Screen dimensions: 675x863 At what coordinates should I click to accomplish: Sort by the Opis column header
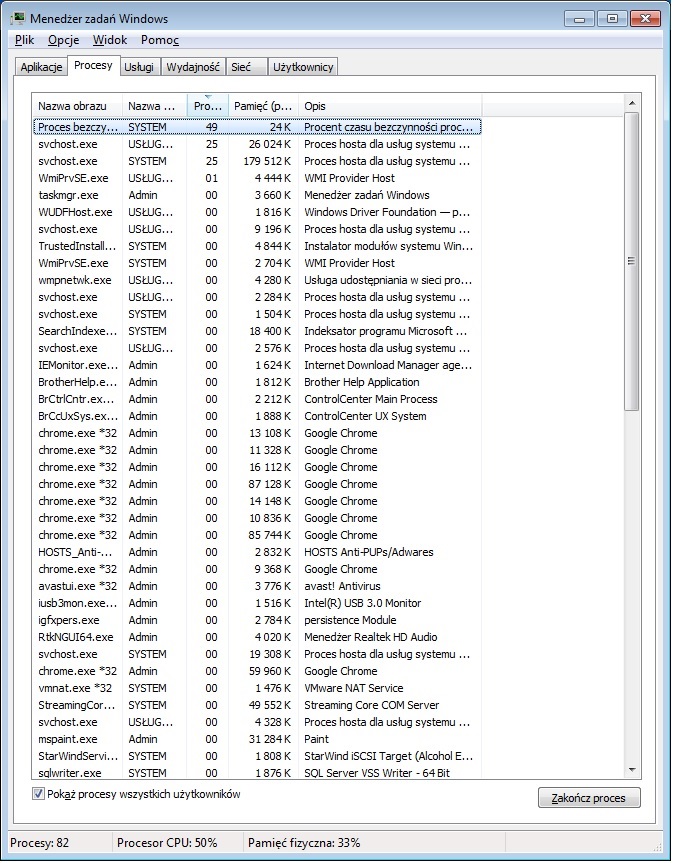tap(389, 106)
